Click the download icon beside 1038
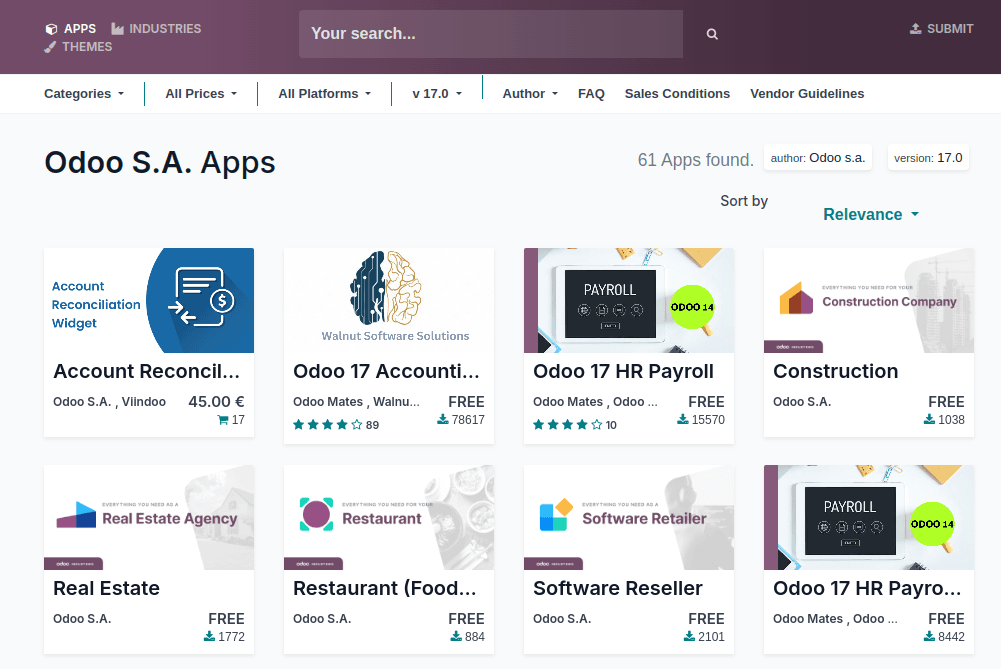This screenshot has height=669, width=1001. pyautogui.click(x=930, y=419)
